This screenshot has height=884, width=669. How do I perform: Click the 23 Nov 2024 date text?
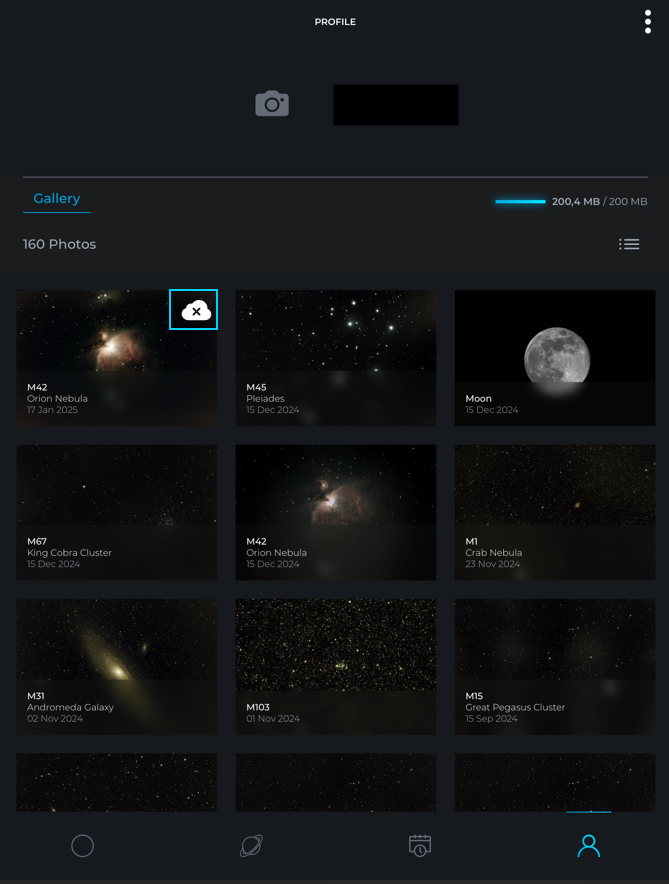point(493,564)
